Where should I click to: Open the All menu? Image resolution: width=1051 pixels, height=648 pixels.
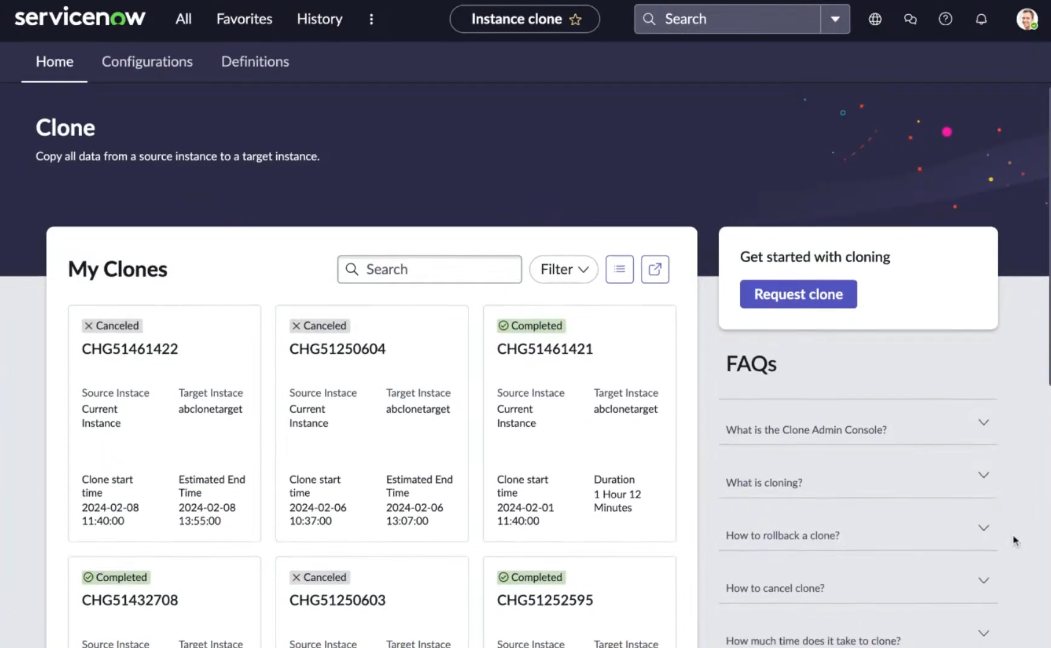click(183, 19)
